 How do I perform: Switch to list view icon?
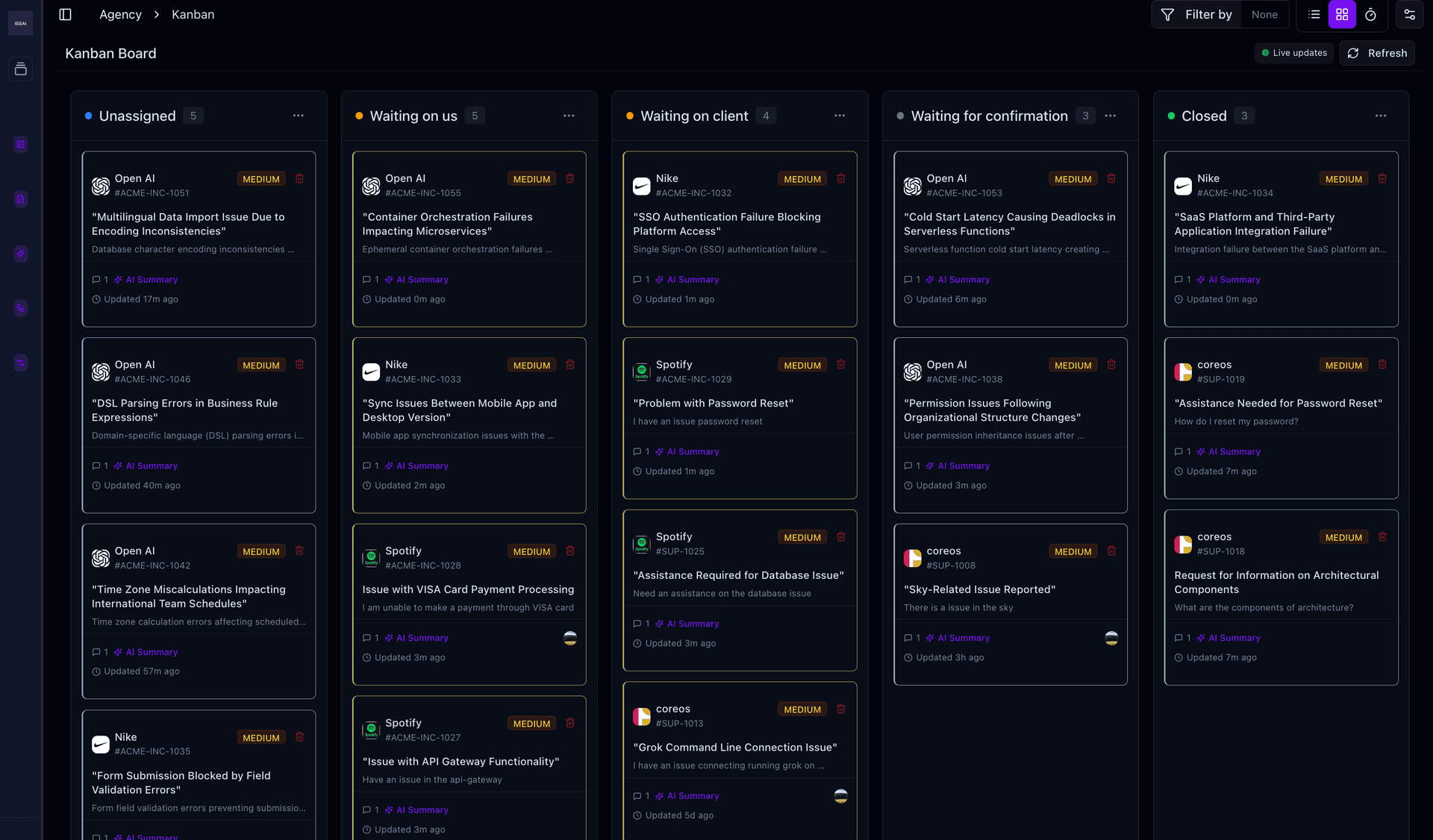1314,14
